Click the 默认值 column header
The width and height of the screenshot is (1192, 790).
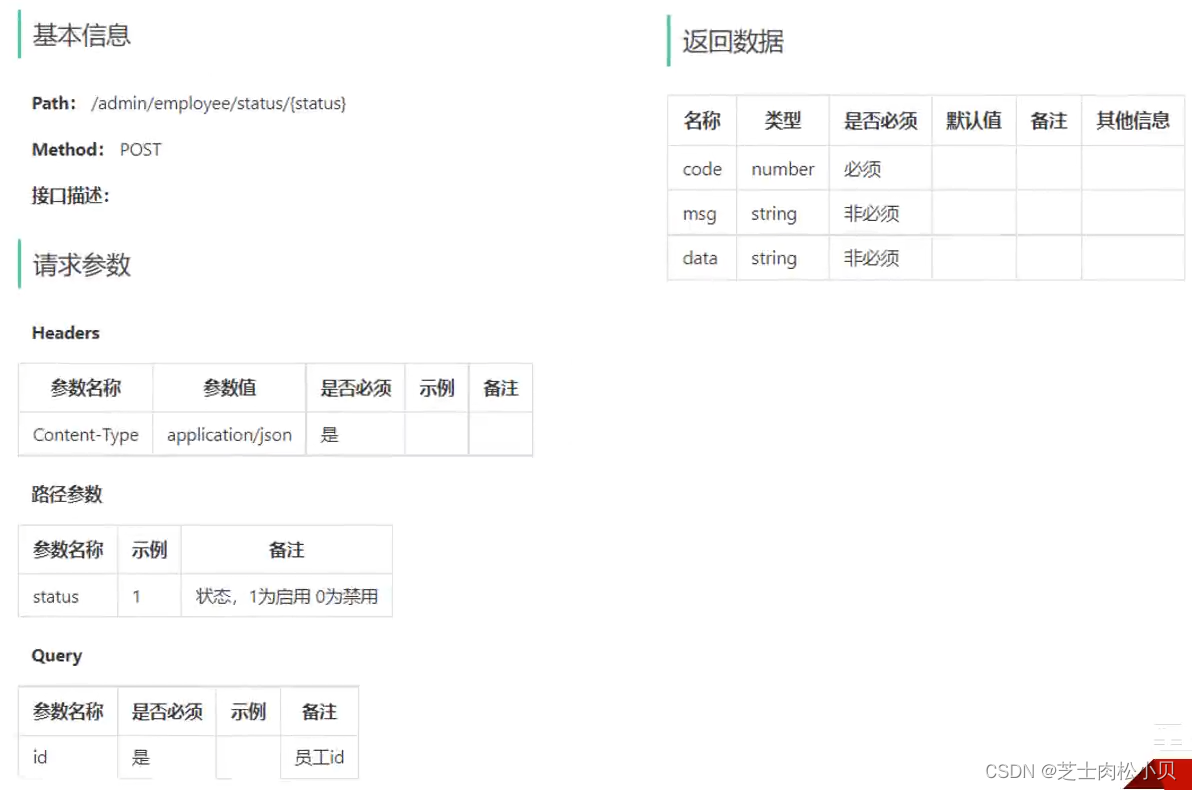(x=974, y=121)
